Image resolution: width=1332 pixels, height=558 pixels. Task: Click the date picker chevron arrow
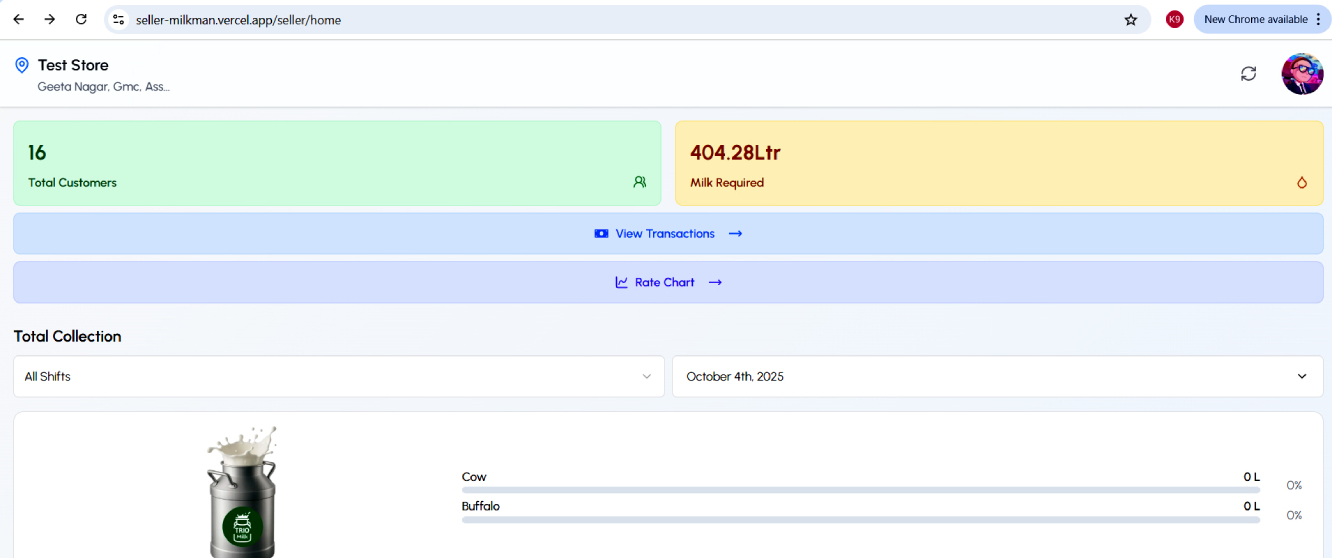pos(1302,377)
